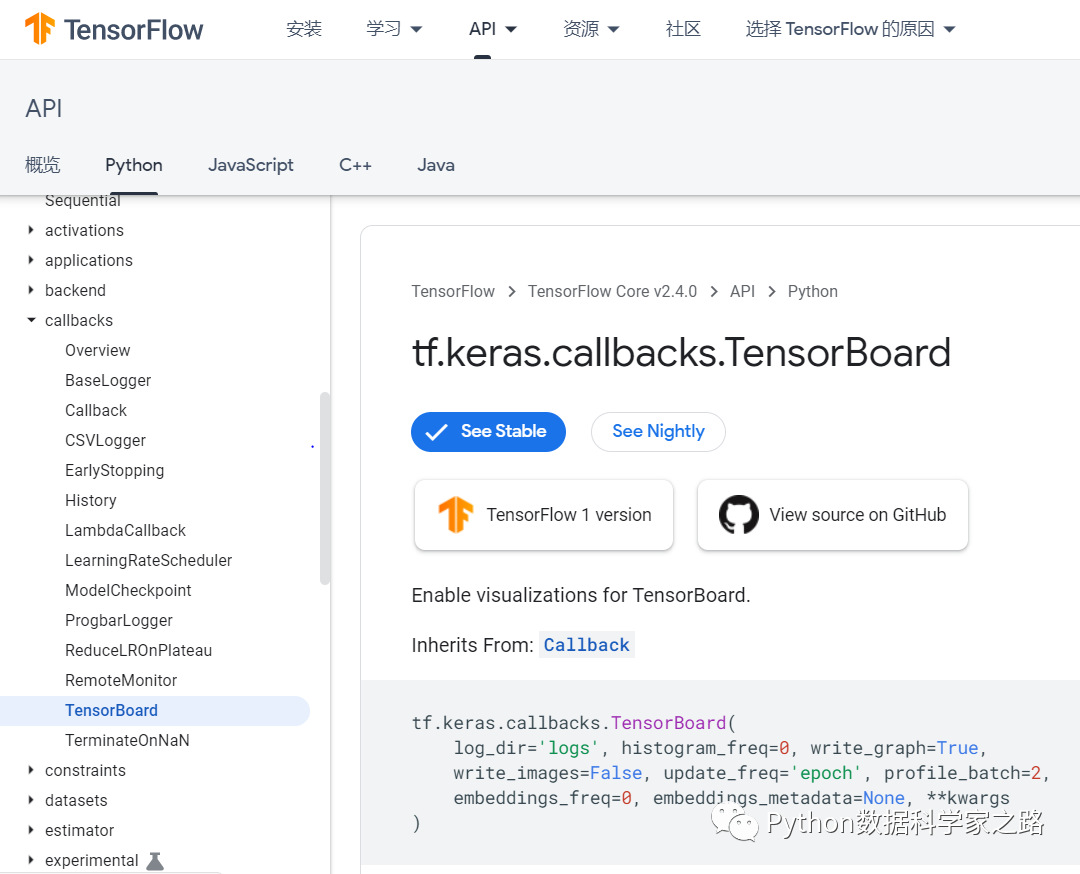Open the 学习 dropdown menu
The height and width of the screenshot is (874, 1080).
coord(394,29)
